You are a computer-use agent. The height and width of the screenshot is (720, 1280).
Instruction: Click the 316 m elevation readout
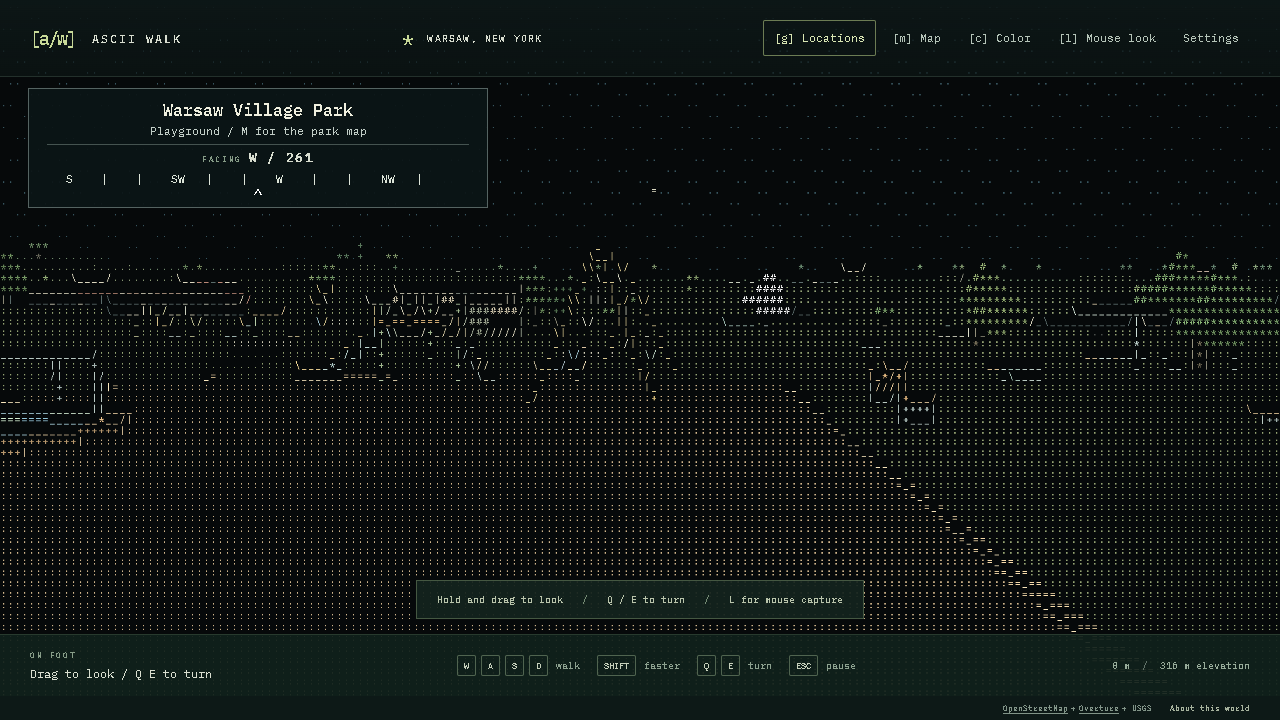(1204, 666)
